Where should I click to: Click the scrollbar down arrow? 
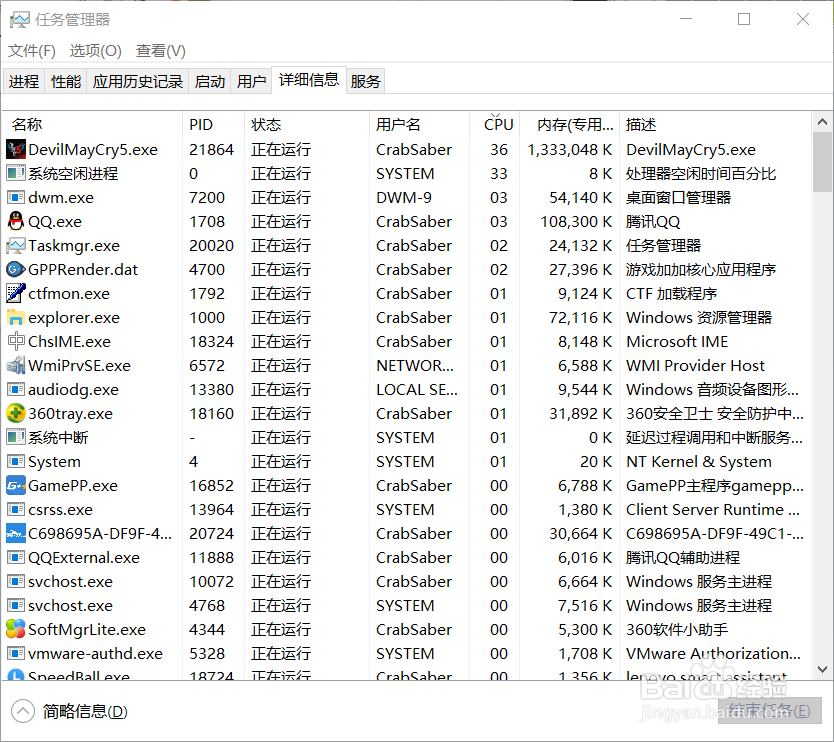822,669
